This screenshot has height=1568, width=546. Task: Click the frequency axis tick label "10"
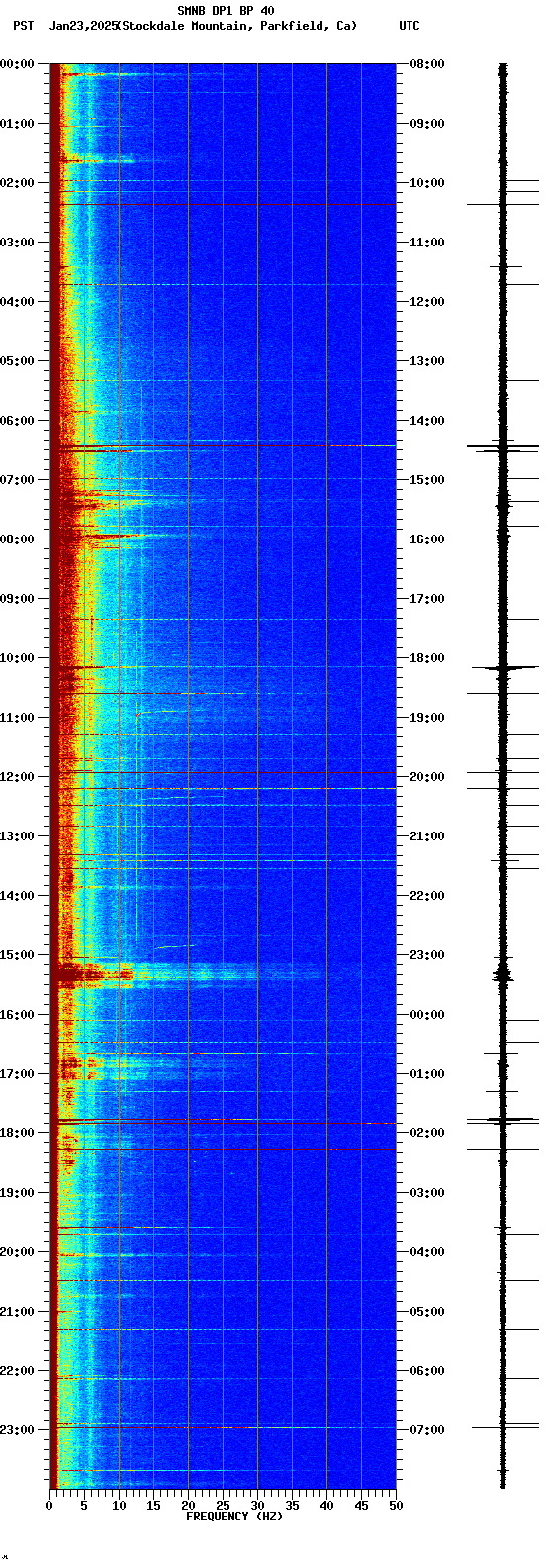[x=119, y=1505]
